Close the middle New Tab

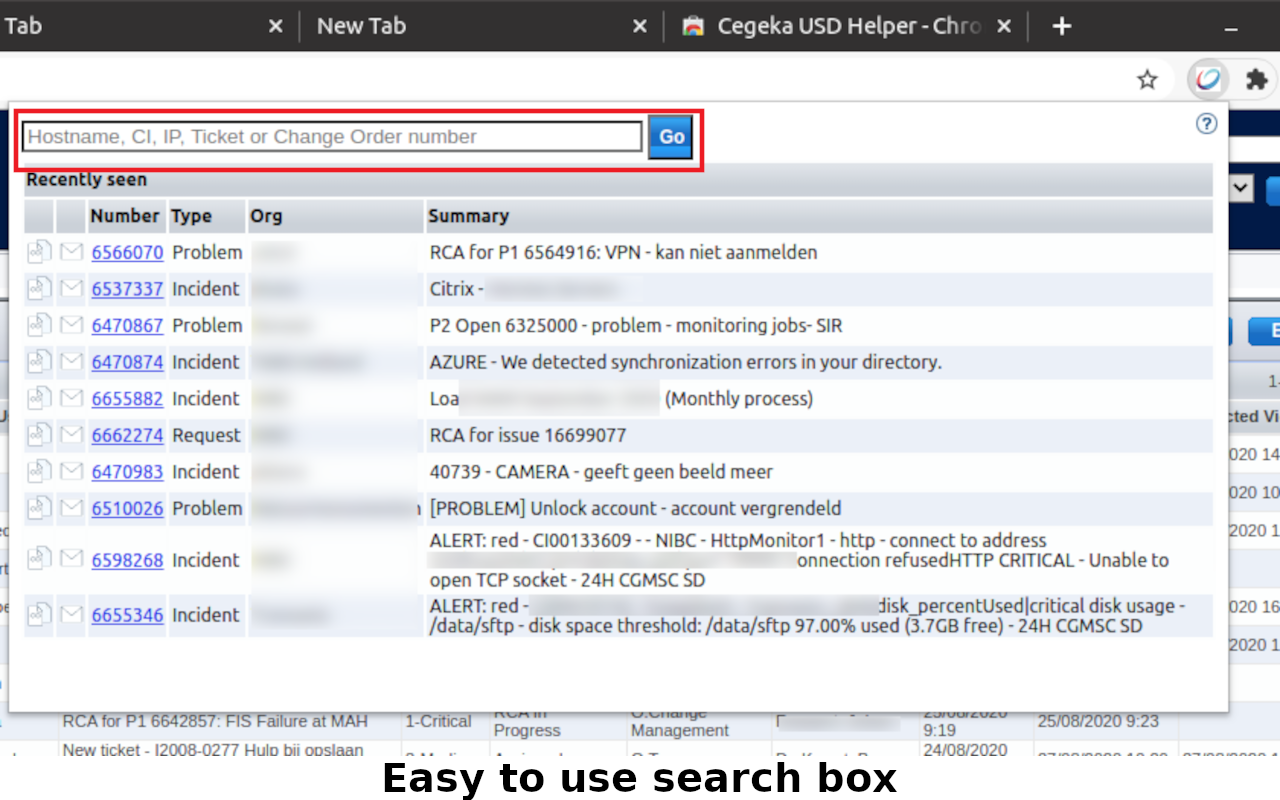pos(640,26)
